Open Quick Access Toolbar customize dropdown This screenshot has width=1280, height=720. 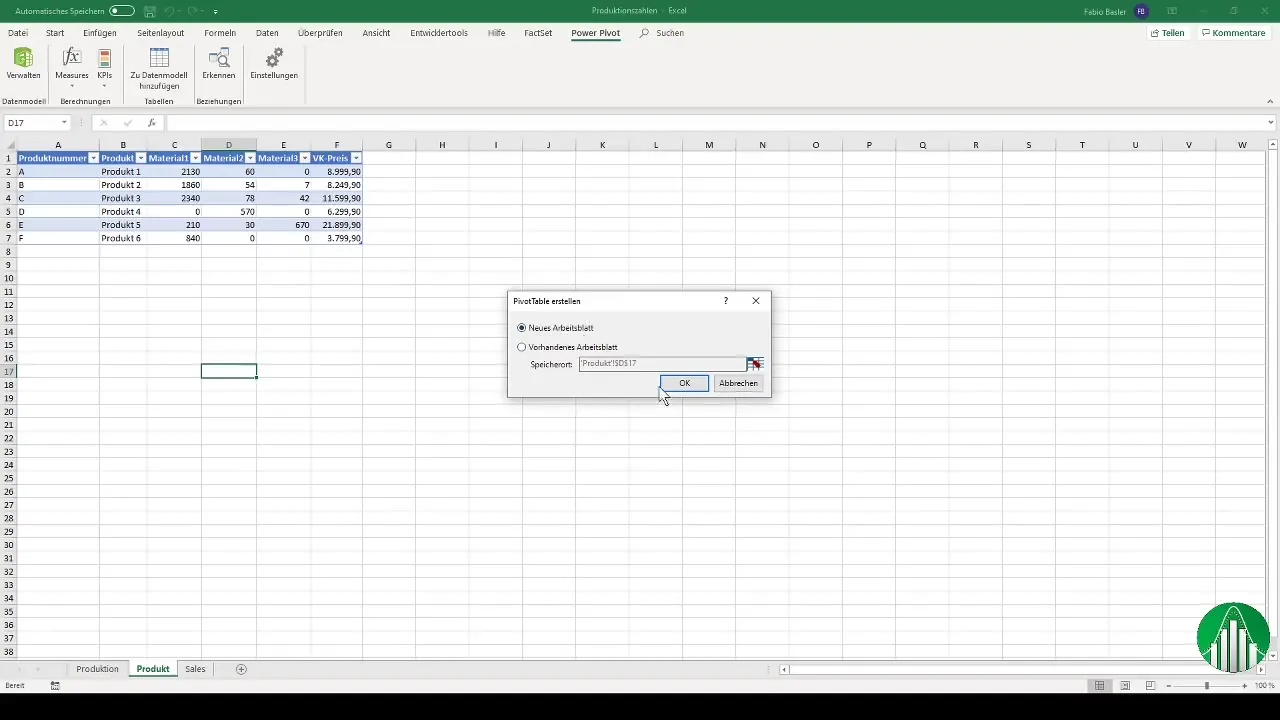point(216,11)
